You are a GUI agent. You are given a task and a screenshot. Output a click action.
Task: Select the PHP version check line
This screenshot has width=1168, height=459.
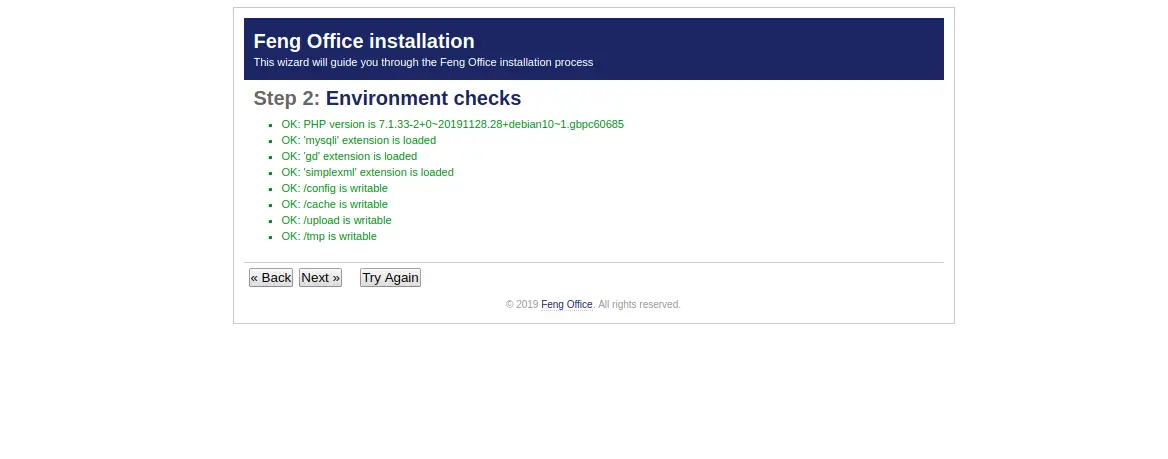click(x=452, y=124)
